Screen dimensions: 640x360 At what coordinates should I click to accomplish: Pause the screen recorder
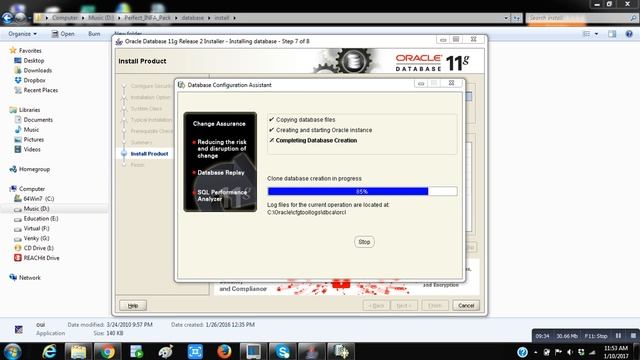tap(618, 336)
